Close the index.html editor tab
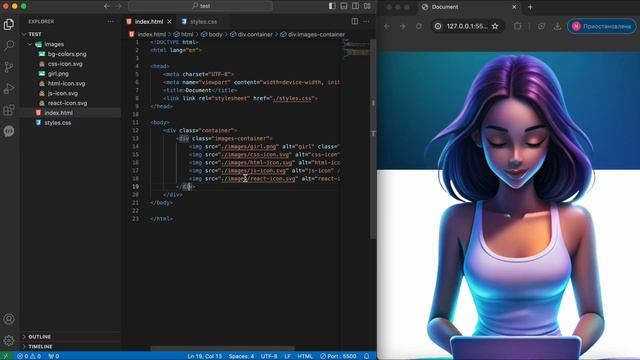Viewport: 640px width, 360px height. pos(169,22)
